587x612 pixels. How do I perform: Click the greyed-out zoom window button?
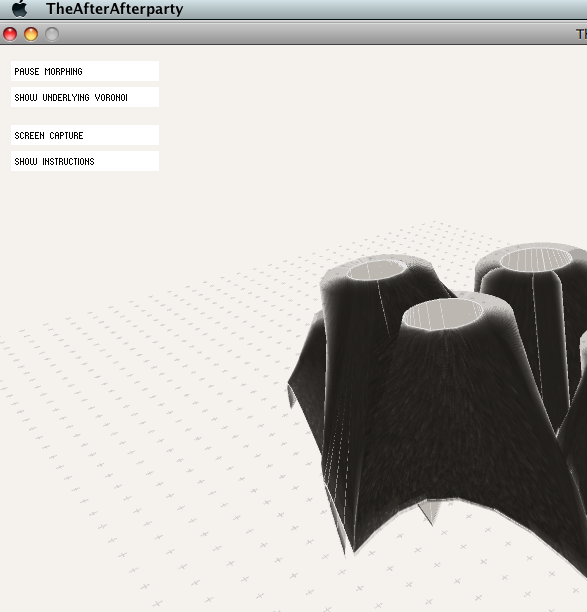click(x=52, y=34)
